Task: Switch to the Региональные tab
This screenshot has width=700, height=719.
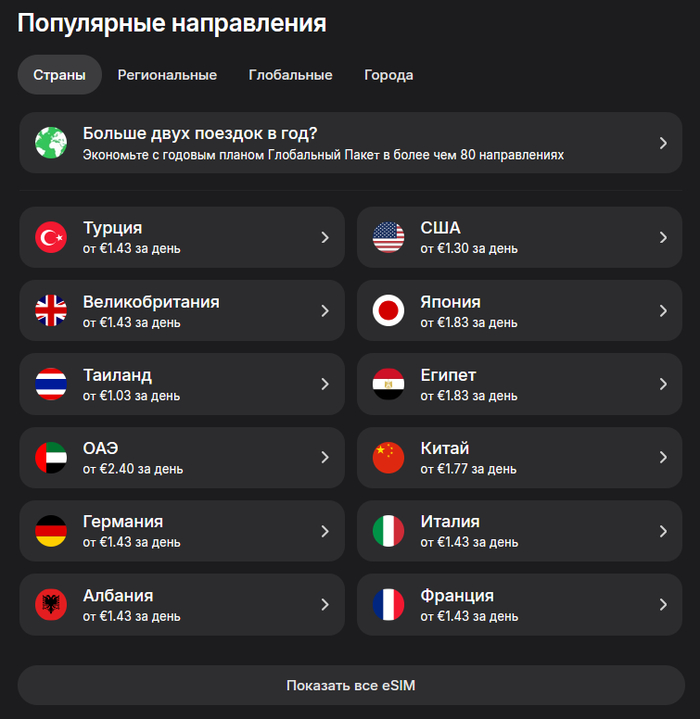Action: click(x=167, y=75)
